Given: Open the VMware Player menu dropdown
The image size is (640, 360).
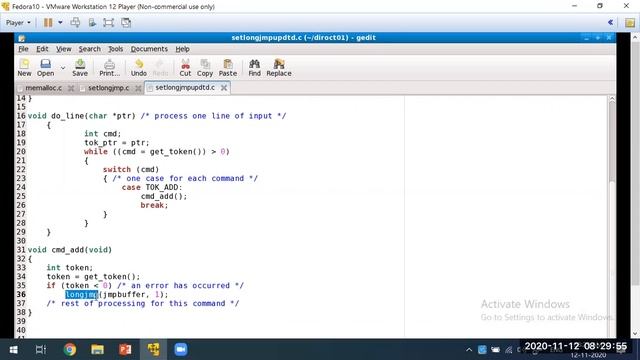Looking at the screenshot, I should (x=18, y=23).
